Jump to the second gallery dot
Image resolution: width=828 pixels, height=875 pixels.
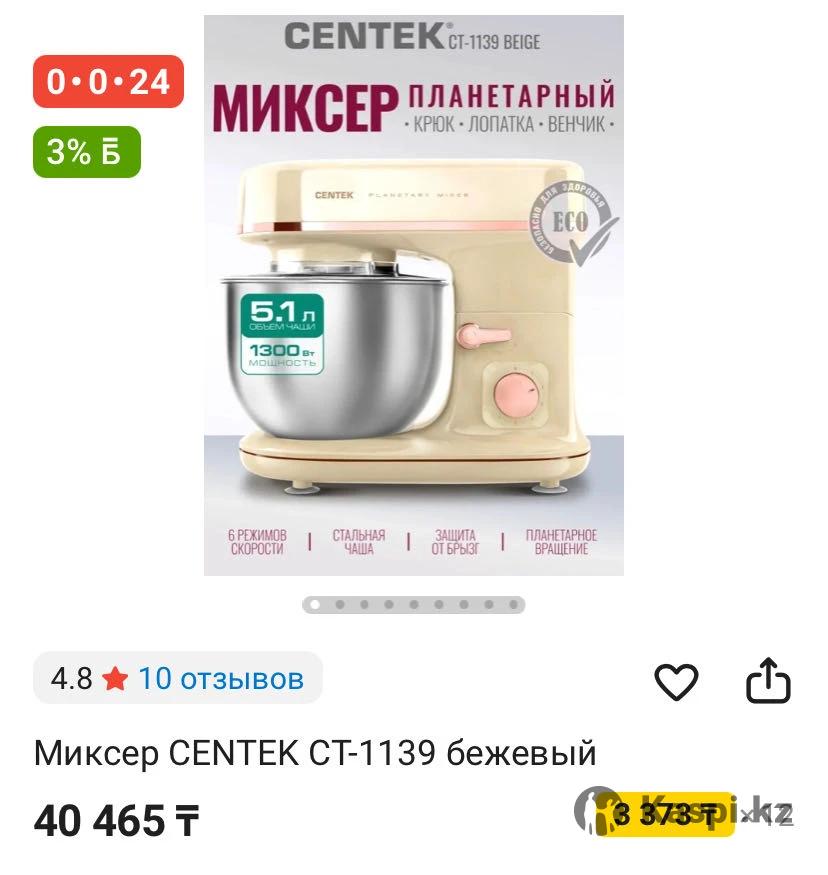(340, 604)
